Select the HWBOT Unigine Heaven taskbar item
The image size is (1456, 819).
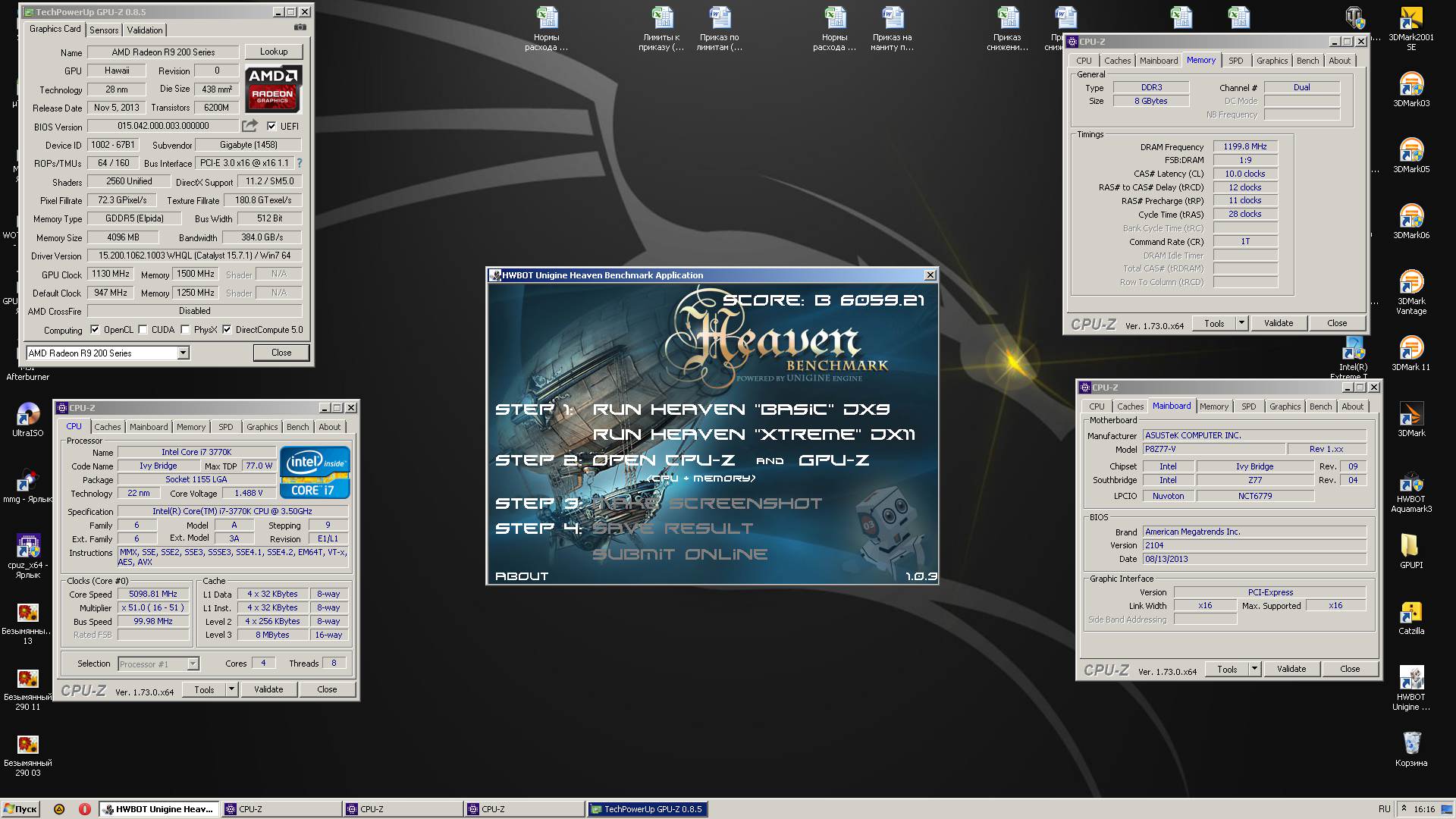tap(159, 809)
